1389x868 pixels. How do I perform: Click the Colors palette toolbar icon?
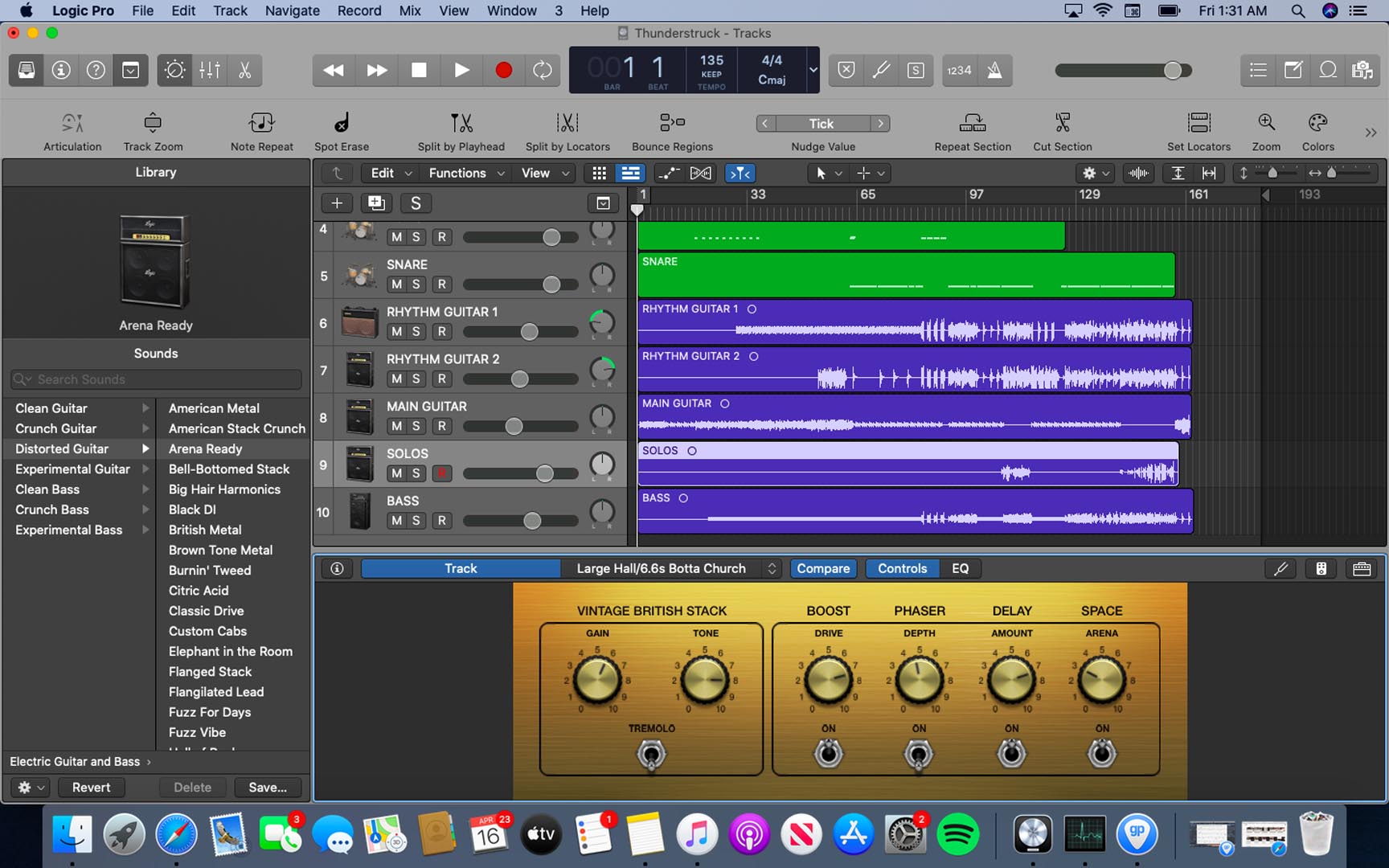tap(1317, 123)
